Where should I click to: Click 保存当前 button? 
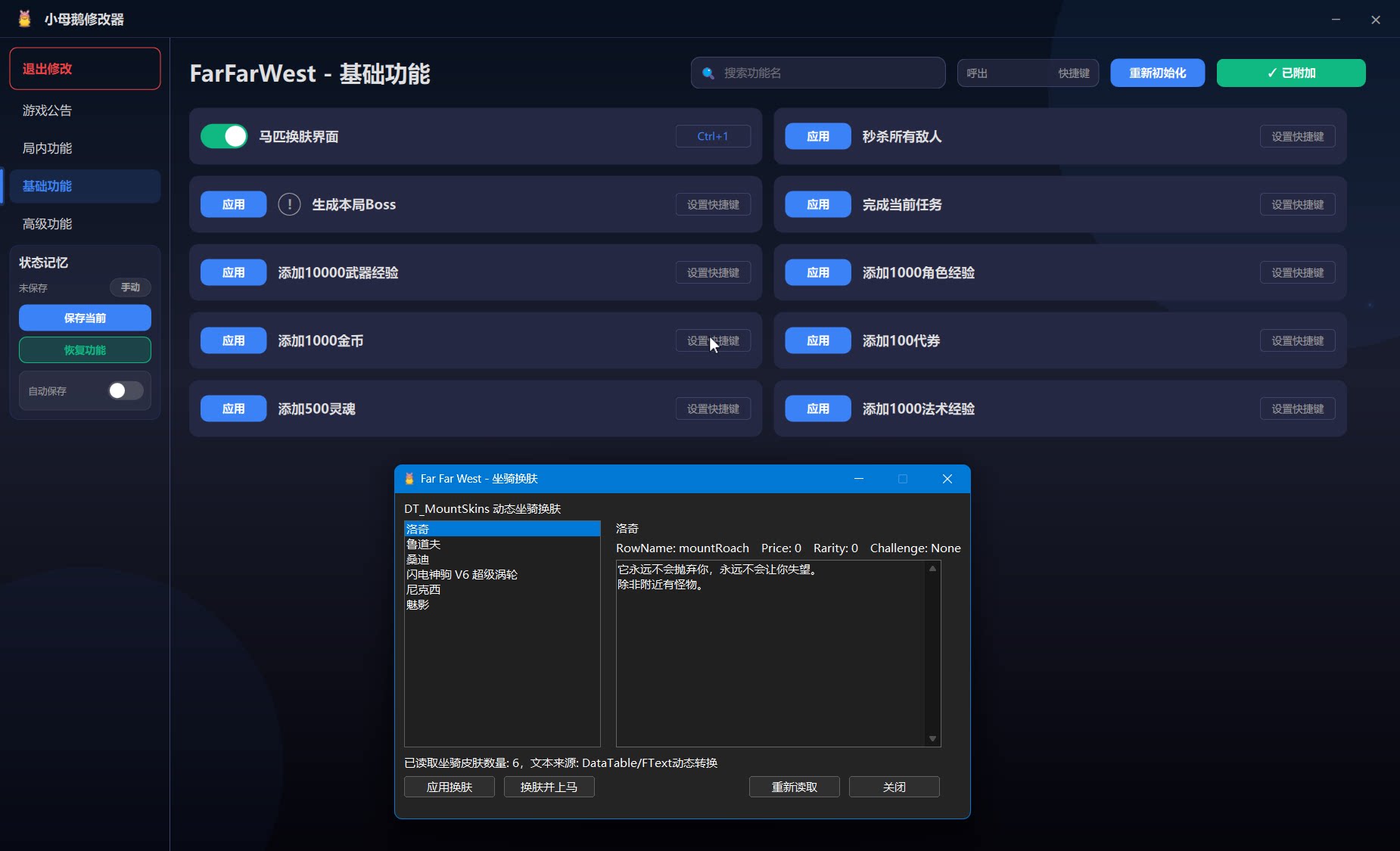(x=85, y=318)
